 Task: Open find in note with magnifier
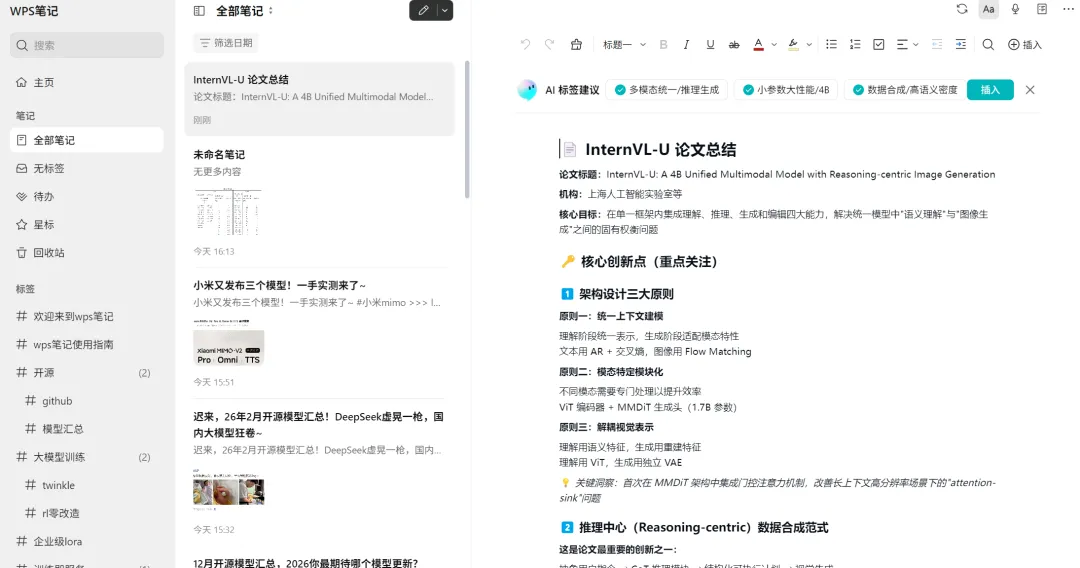(988, 45)
